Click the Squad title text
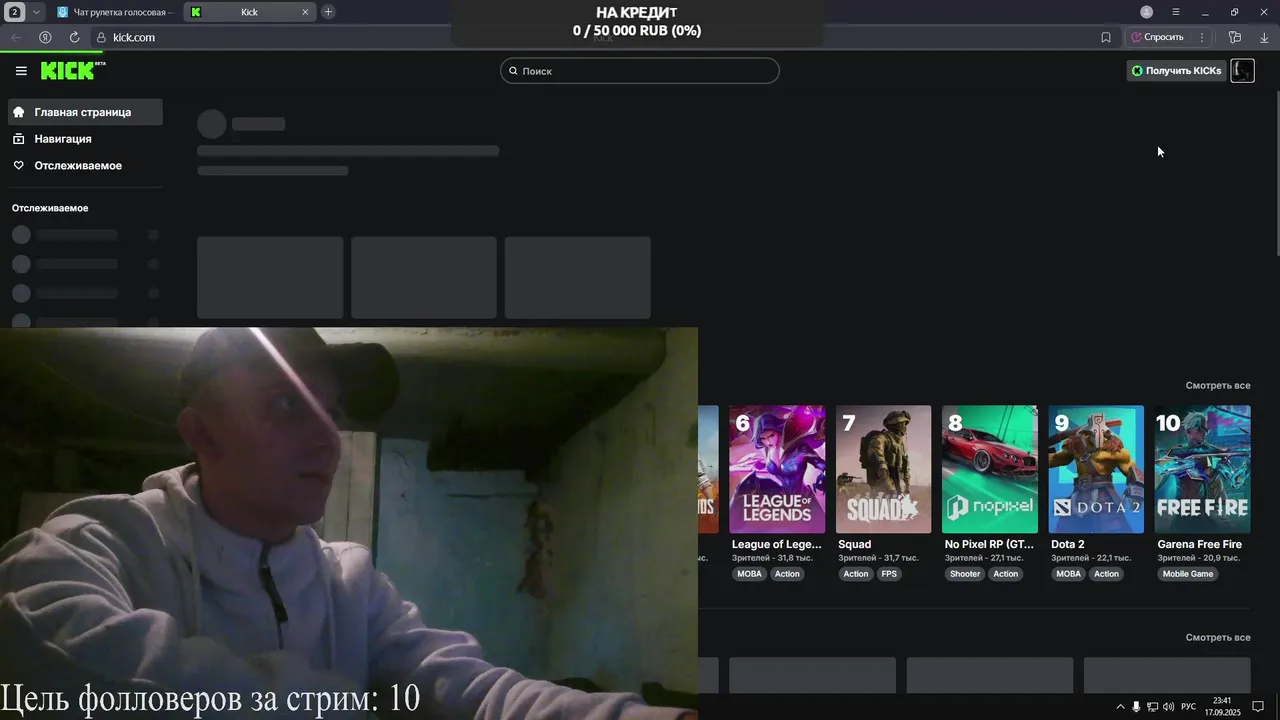 click(855, 544)
